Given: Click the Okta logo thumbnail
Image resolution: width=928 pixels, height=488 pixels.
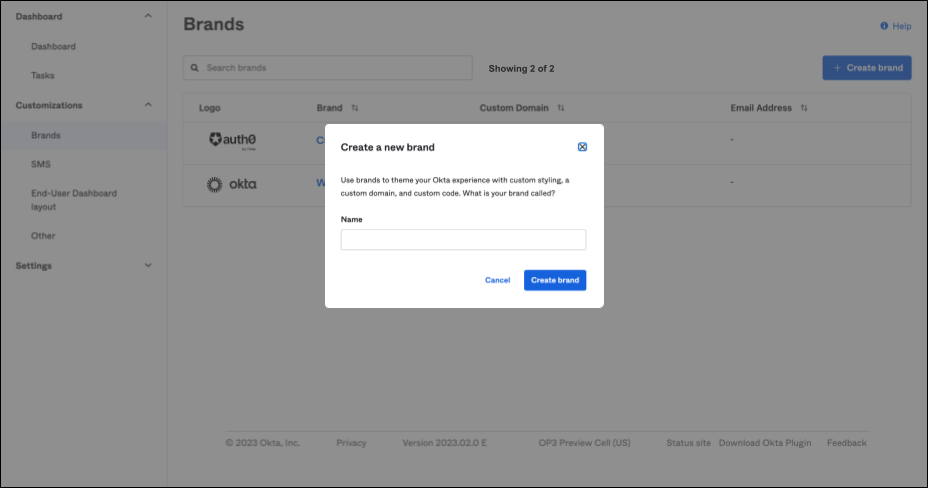Looking at the screenshot, I should [231, 185].
